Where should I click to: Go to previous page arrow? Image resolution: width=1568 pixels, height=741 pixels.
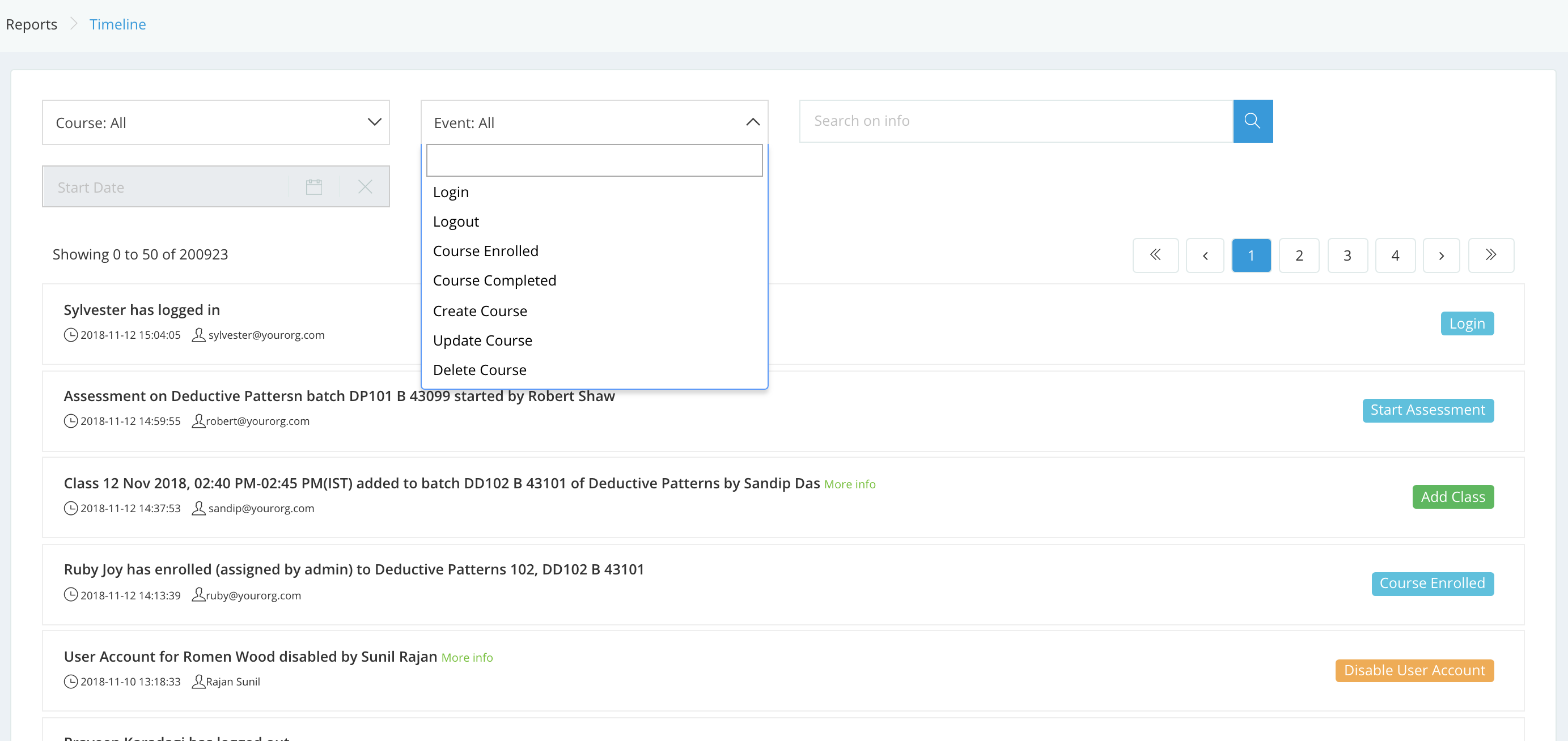1205,255
